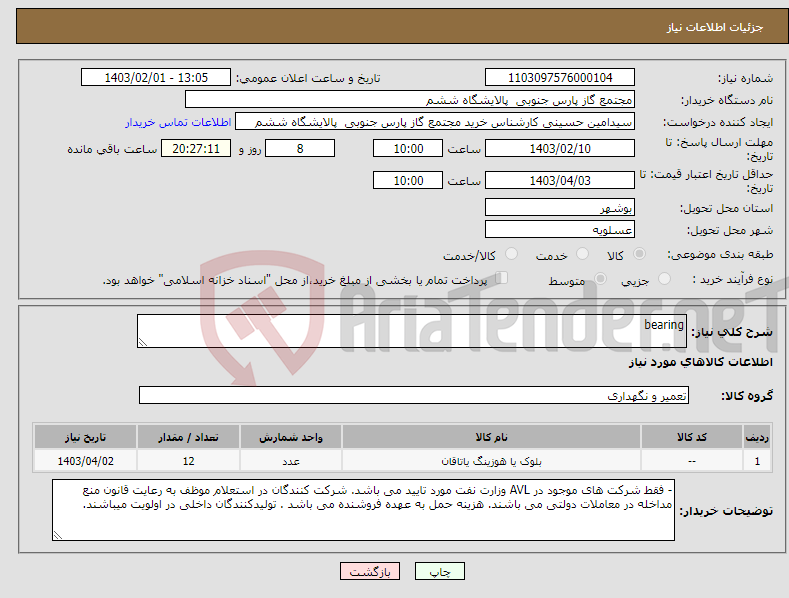
Task: Click the price validity time field 10:00
Action: pos(408,180)
